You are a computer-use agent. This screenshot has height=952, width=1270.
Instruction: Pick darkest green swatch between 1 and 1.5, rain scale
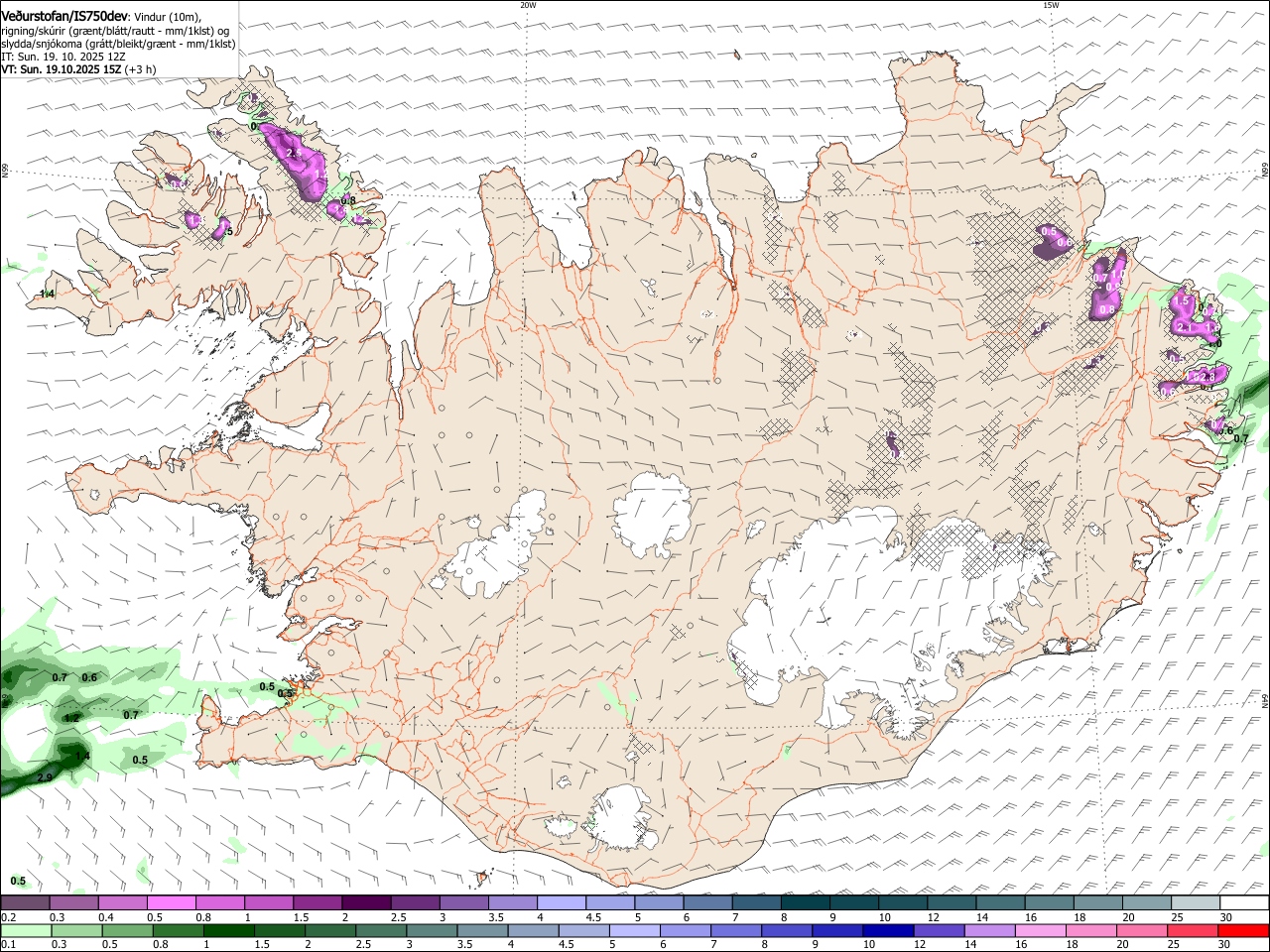[228, 931]
